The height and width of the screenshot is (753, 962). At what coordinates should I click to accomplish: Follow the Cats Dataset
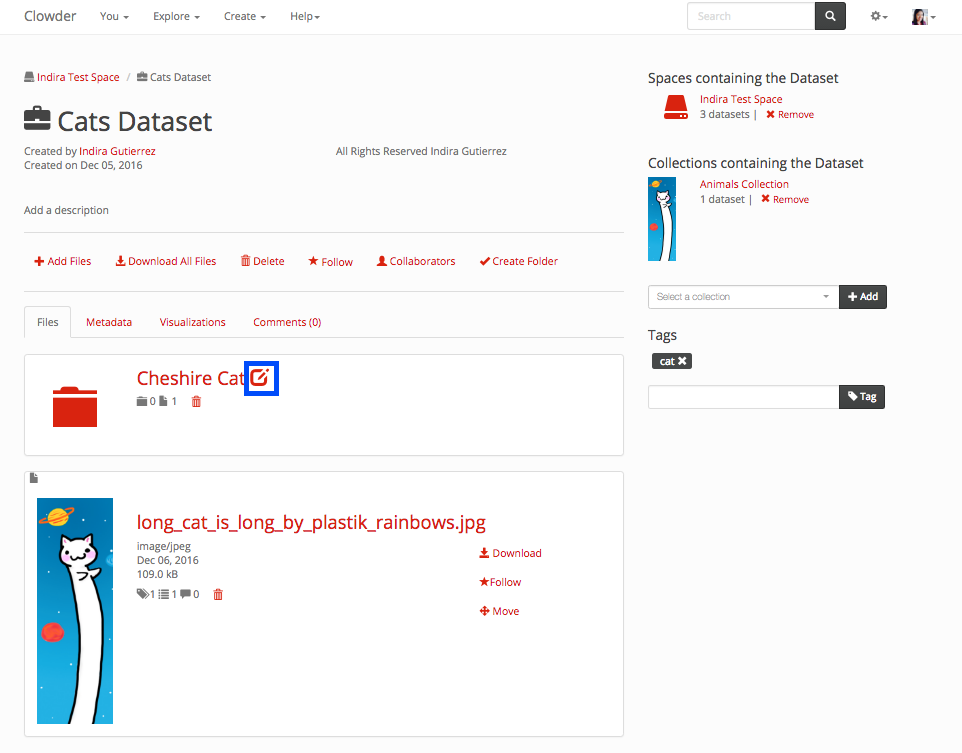tap(331, 261)
